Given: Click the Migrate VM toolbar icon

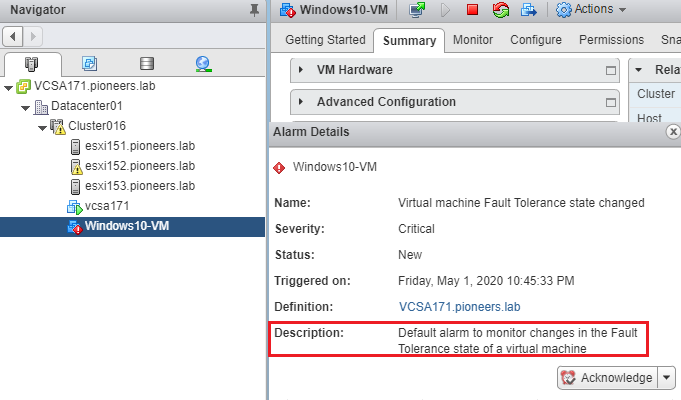Looking at the screenshot, I should tap(529, 10).
